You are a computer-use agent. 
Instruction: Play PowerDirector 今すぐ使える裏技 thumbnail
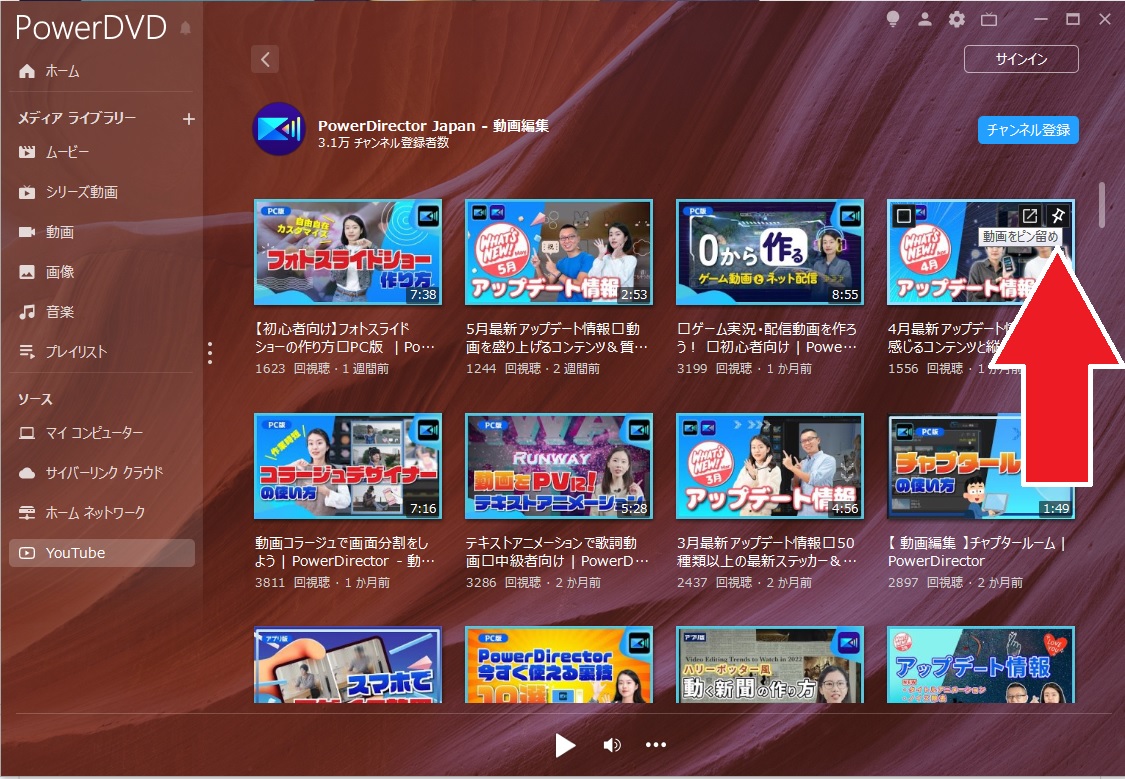coord(559,664)
